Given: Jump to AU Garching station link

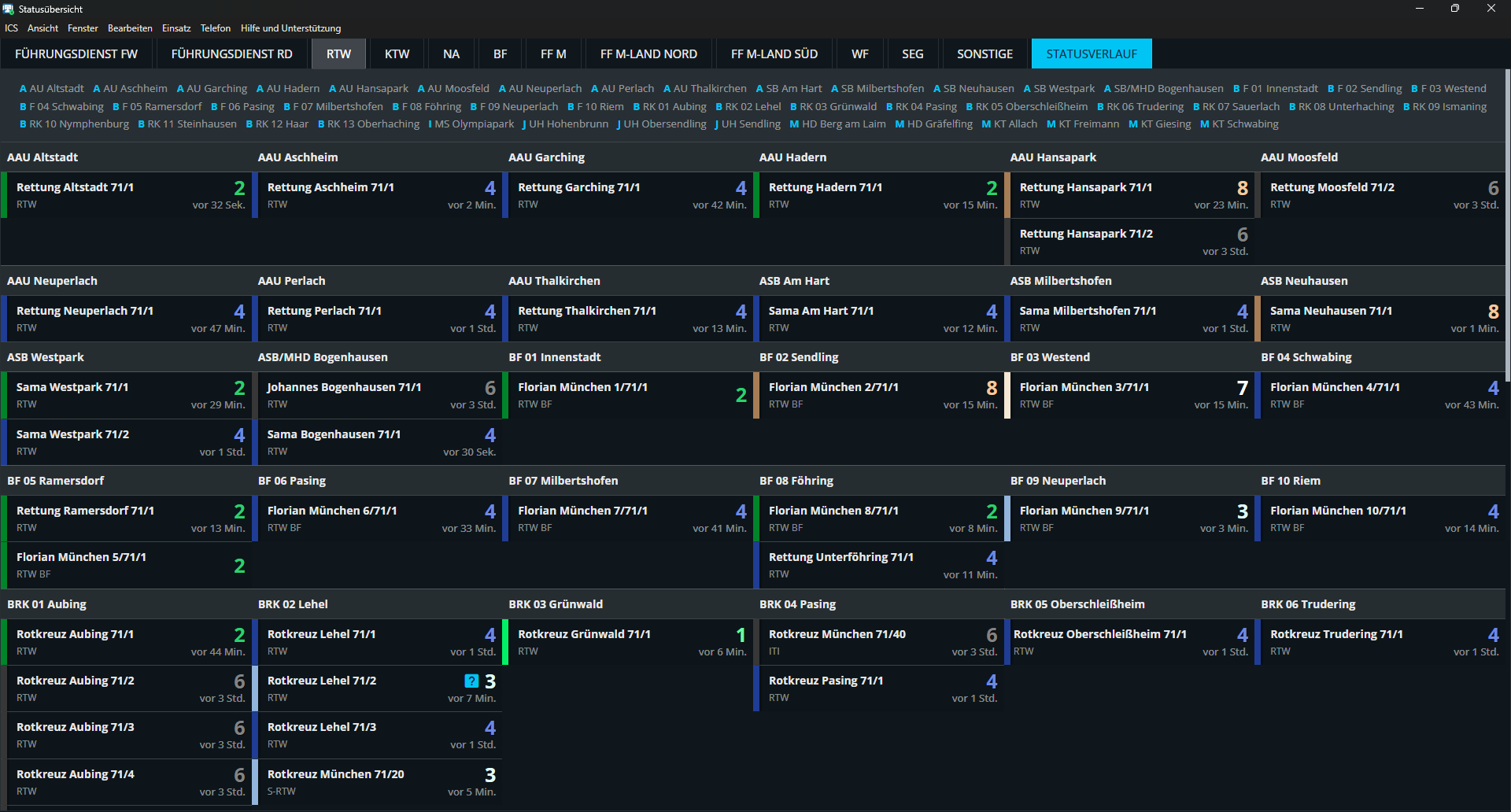Looking at the screenshot, I should point(212,89).
